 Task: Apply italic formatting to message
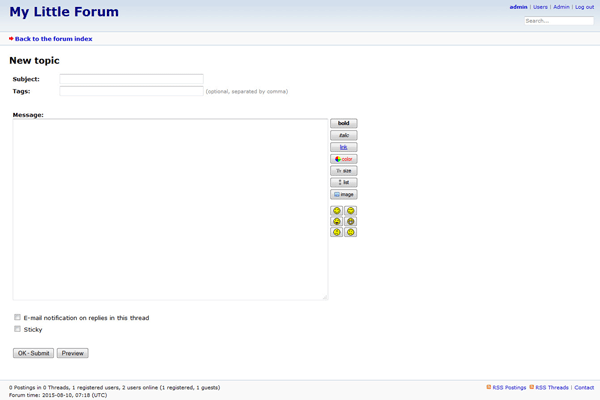[x=343, y=135]
